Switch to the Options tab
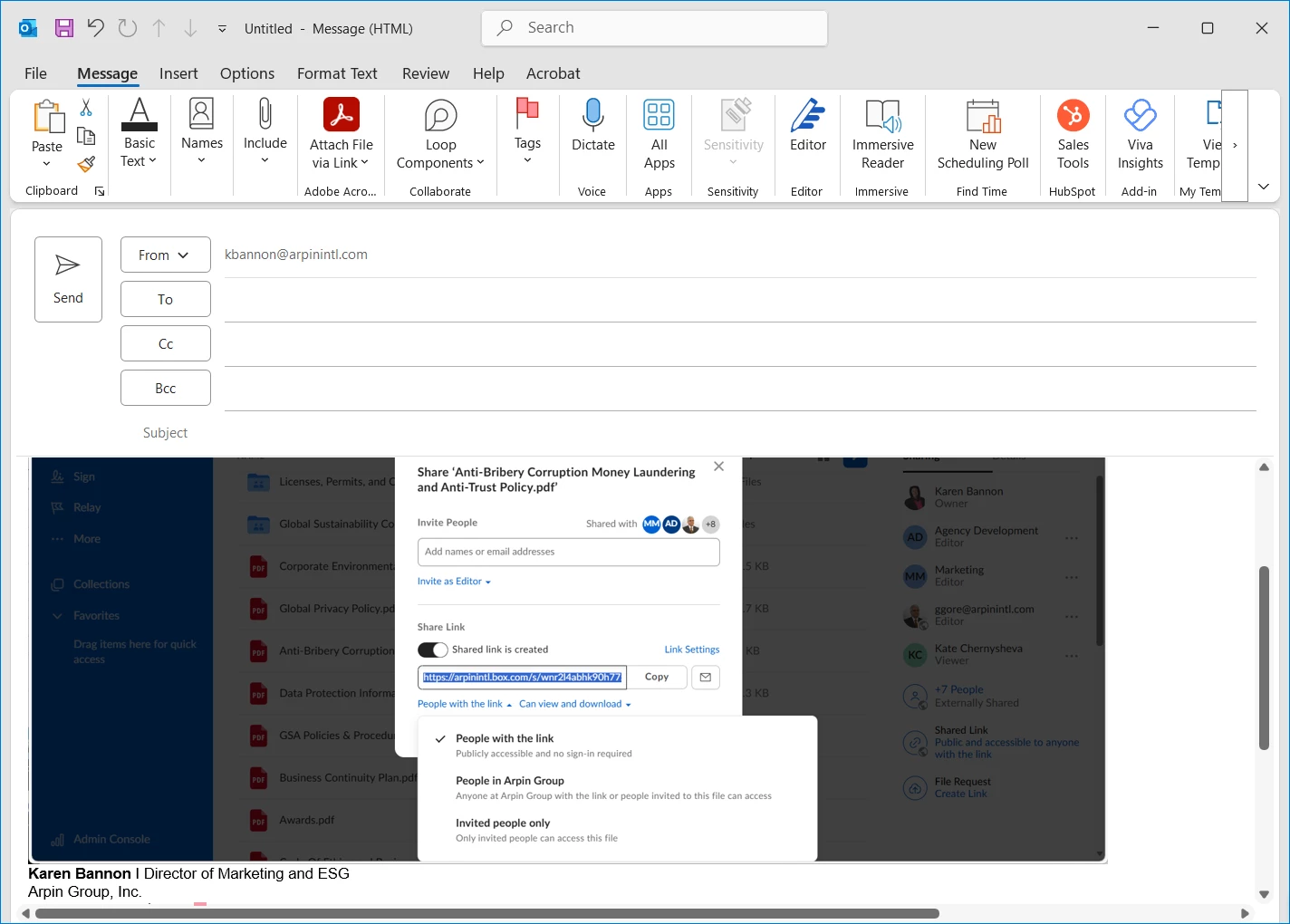Screen dimensions: 1290x924 247,73
